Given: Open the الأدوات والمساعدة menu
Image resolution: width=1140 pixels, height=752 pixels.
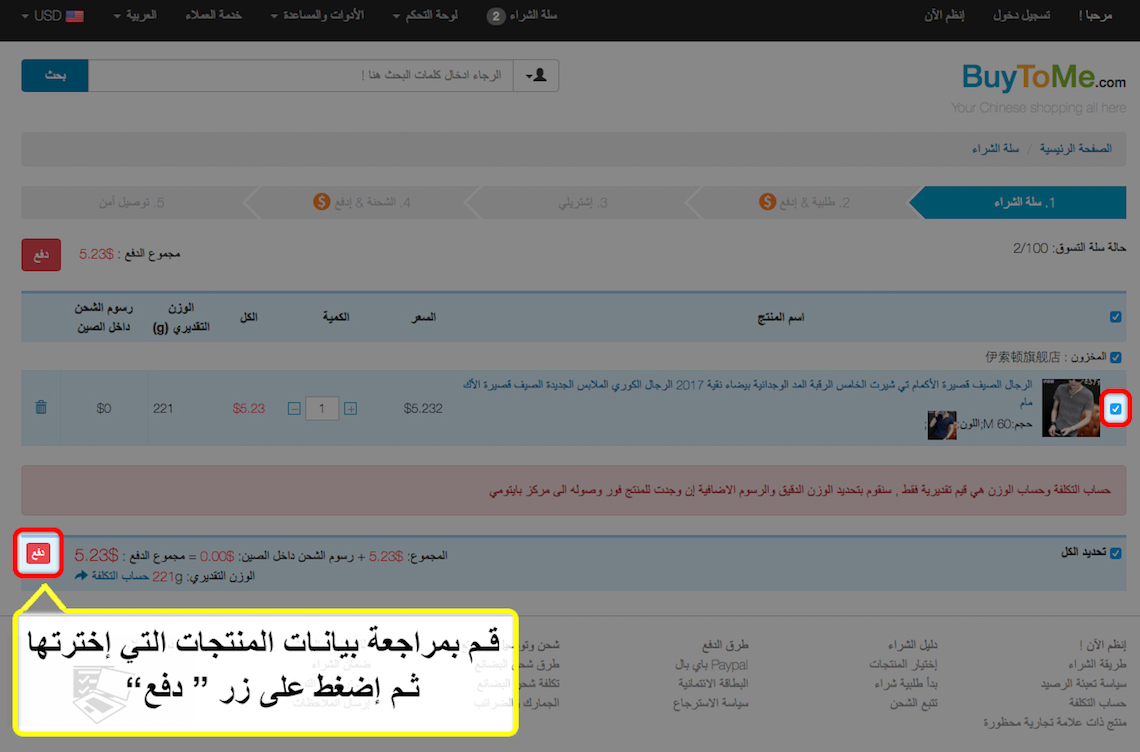Looking at the screenshot, I should coord(317,17).
